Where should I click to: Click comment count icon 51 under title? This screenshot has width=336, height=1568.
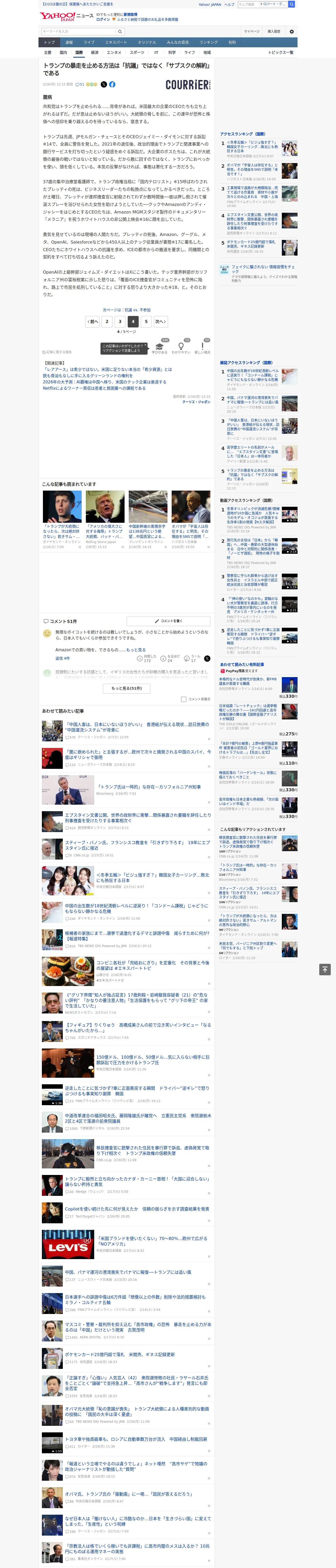pyautogui.click(x=80, y=85)
